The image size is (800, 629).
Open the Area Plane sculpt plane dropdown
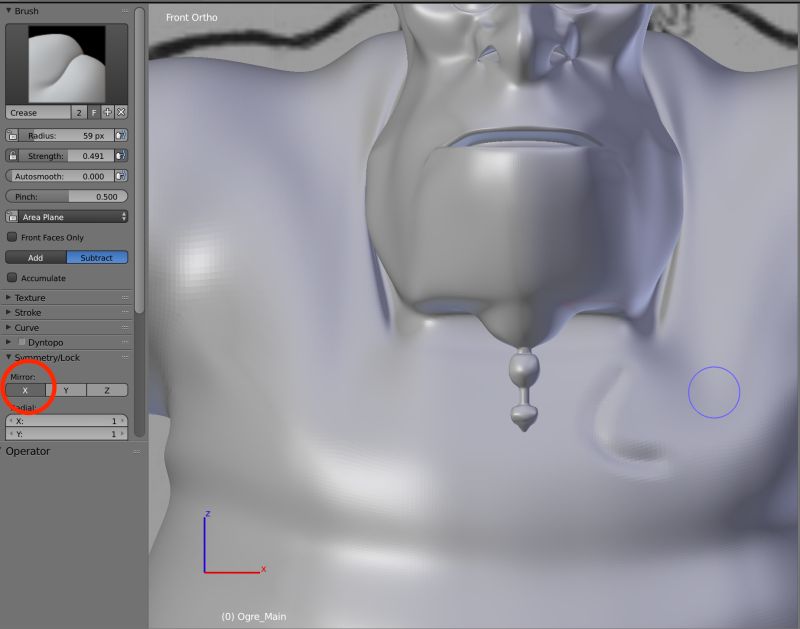pos(65,216)
